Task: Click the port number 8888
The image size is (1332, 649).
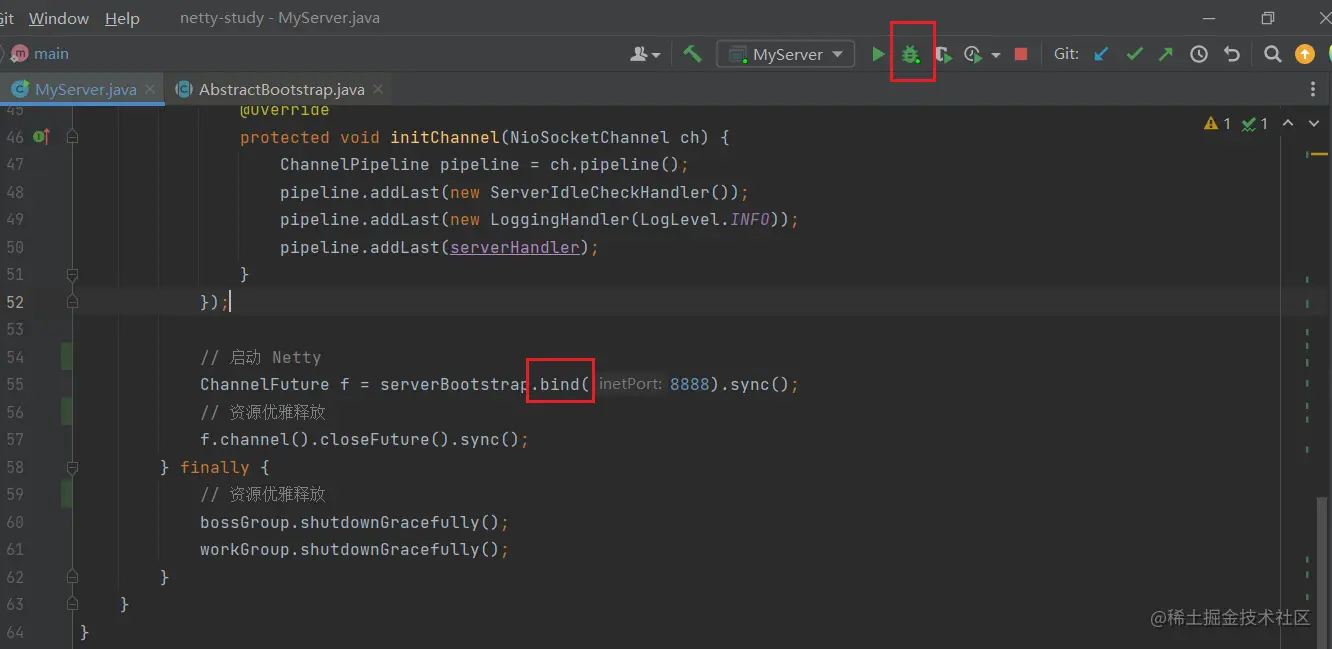Action: (x=690, y=384)
